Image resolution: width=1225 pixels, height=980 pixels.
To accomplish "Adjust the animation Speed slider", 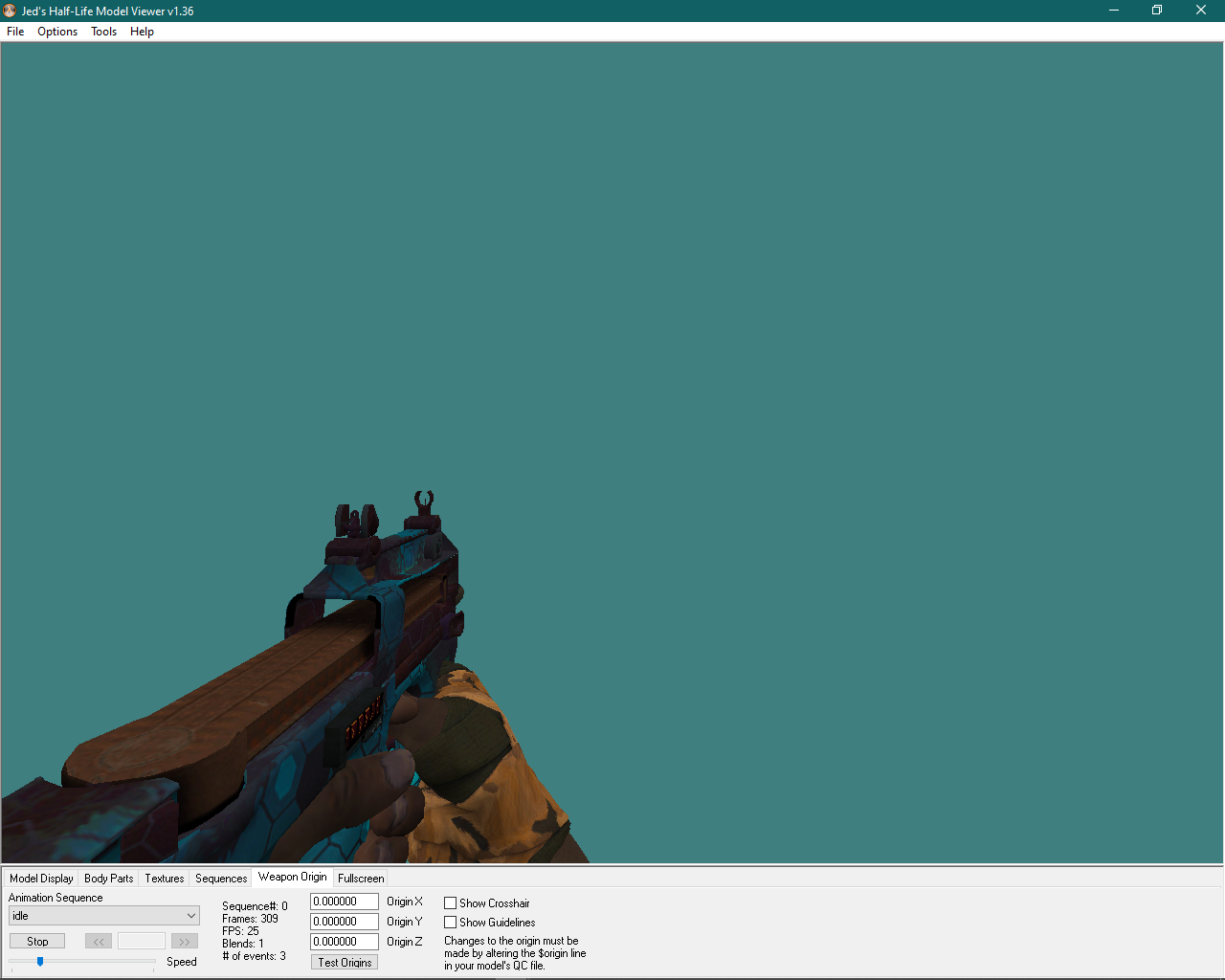I will tap(40, 961).
